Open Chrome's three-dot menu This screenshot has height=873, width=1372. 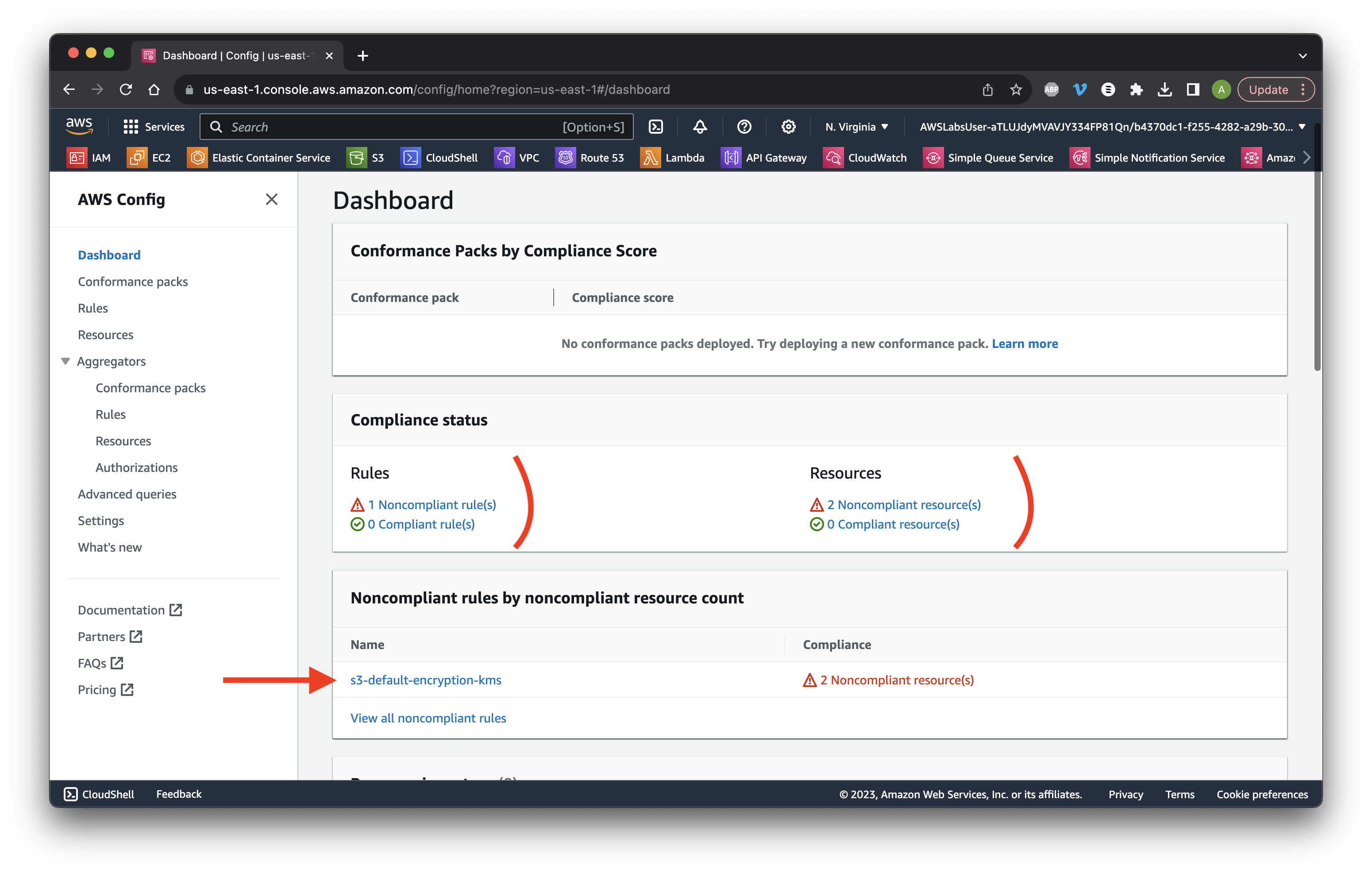[x=1303, y=89]
